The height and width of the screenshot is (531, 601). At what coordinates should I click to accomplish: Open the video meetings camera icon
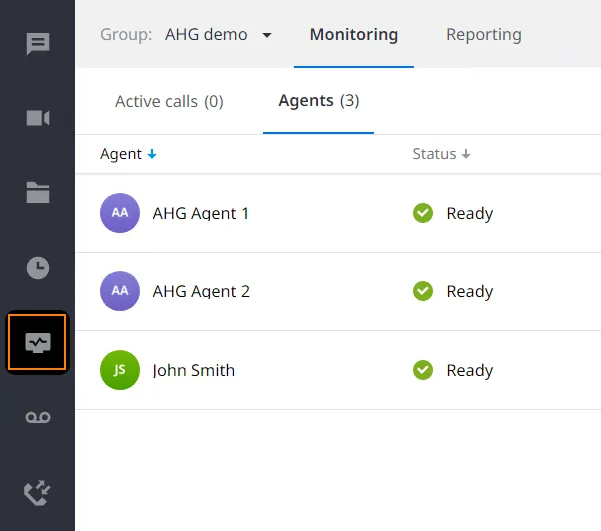[38, 118]
